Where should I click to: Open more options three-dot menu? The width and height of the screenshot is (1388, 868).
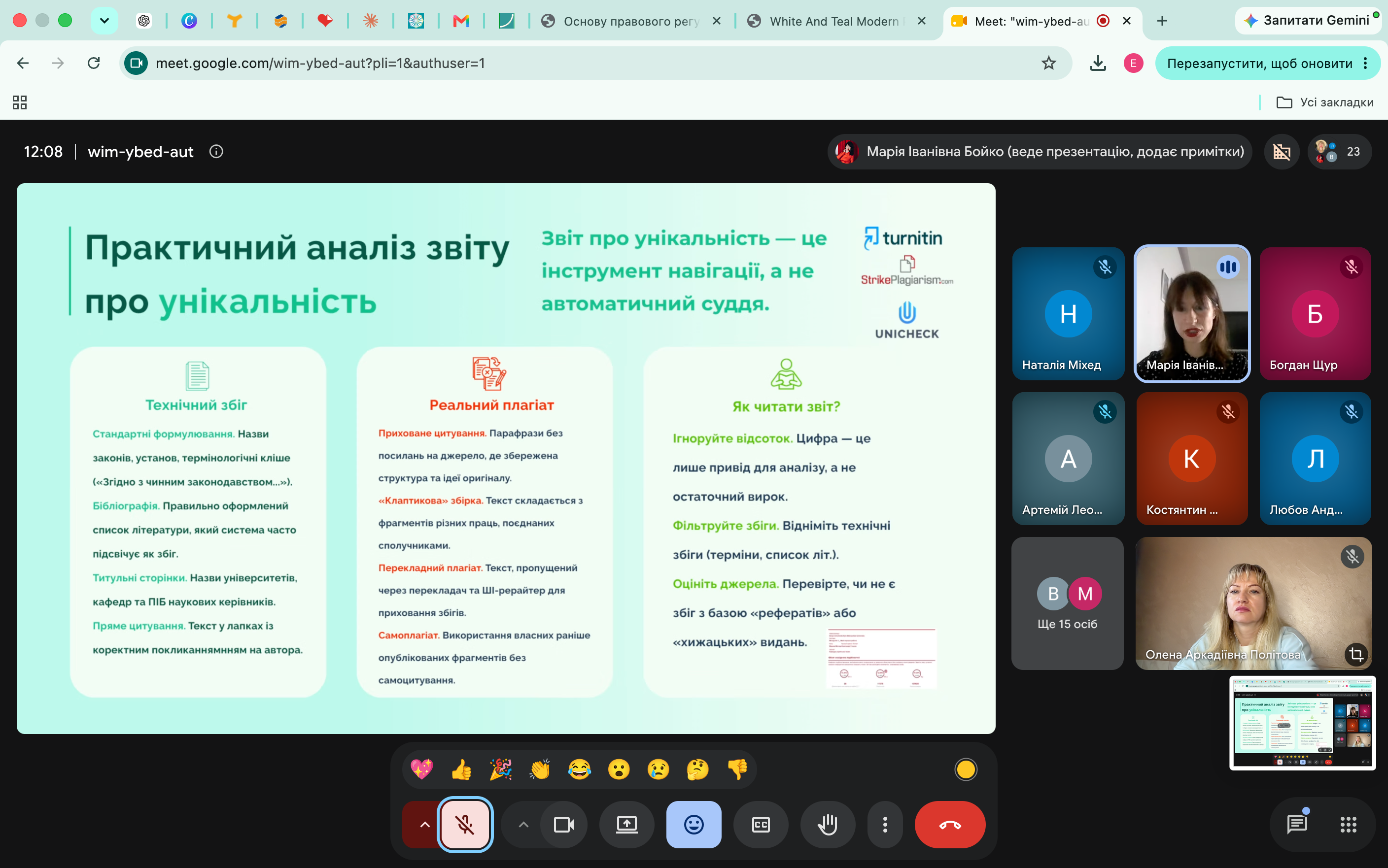click(x=885, y=824)
